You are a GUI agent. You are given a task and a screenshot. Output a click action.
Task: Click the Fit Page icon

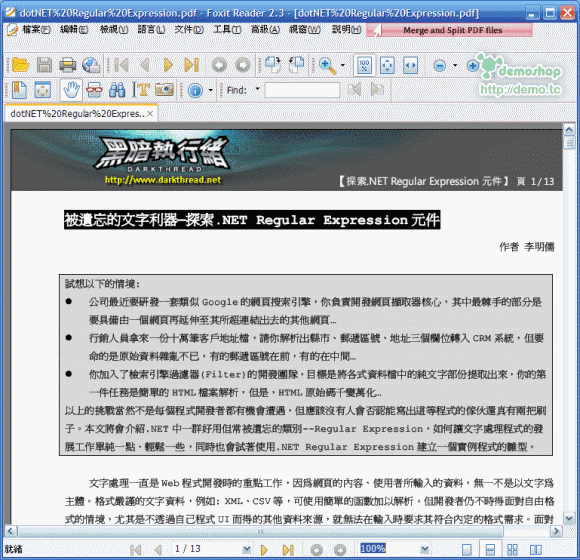pos(387,65)
